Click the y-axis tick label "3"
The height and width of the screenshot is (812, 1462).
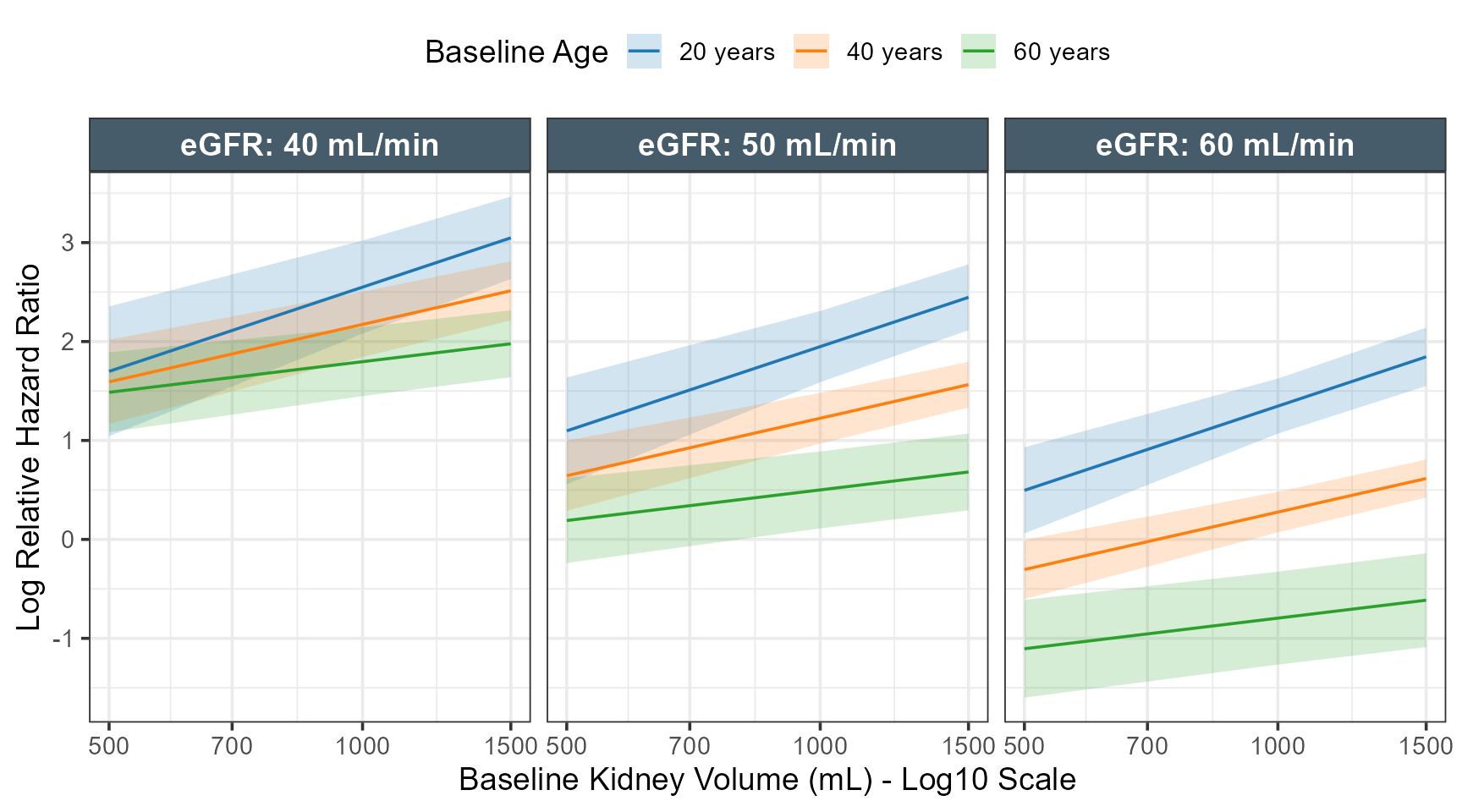point(68,244)
